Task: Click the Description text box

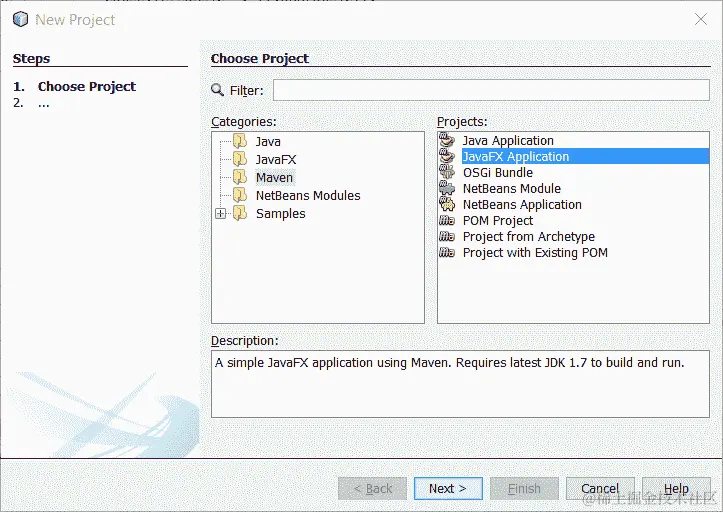Action: 460,384
